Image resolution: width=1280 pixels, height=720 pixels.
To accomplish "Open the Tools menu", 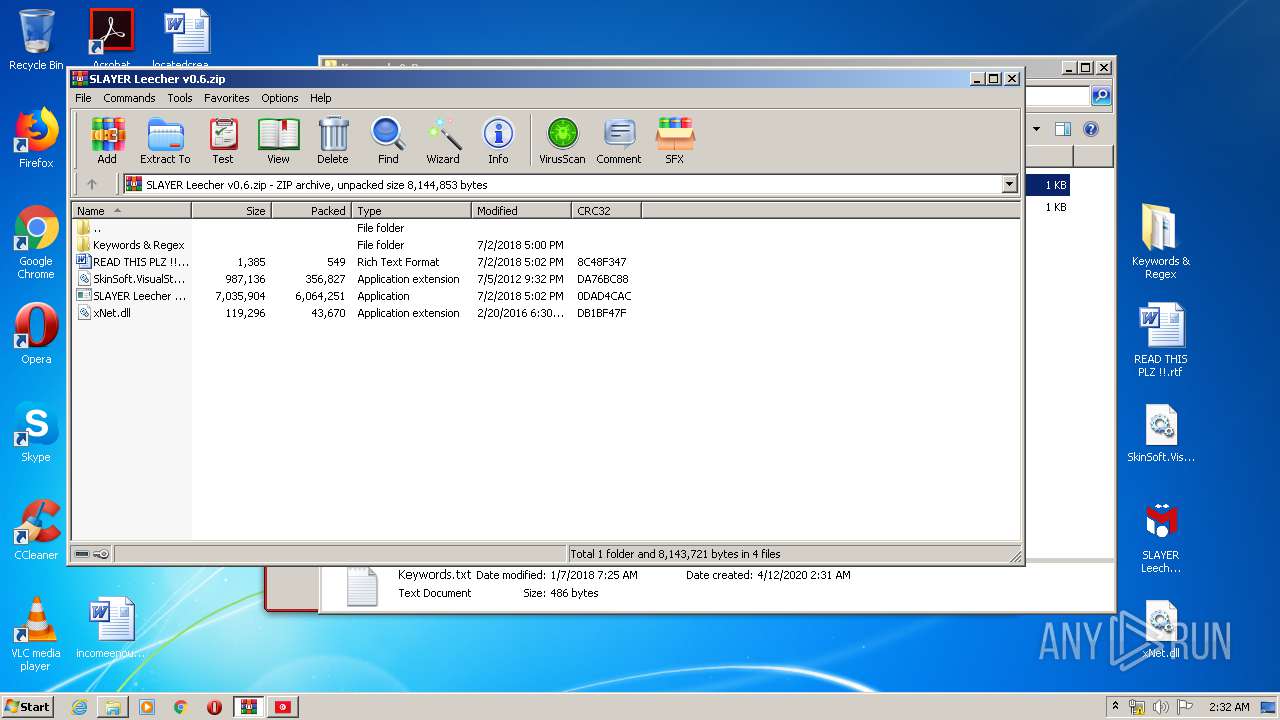I will pos(180,98).
